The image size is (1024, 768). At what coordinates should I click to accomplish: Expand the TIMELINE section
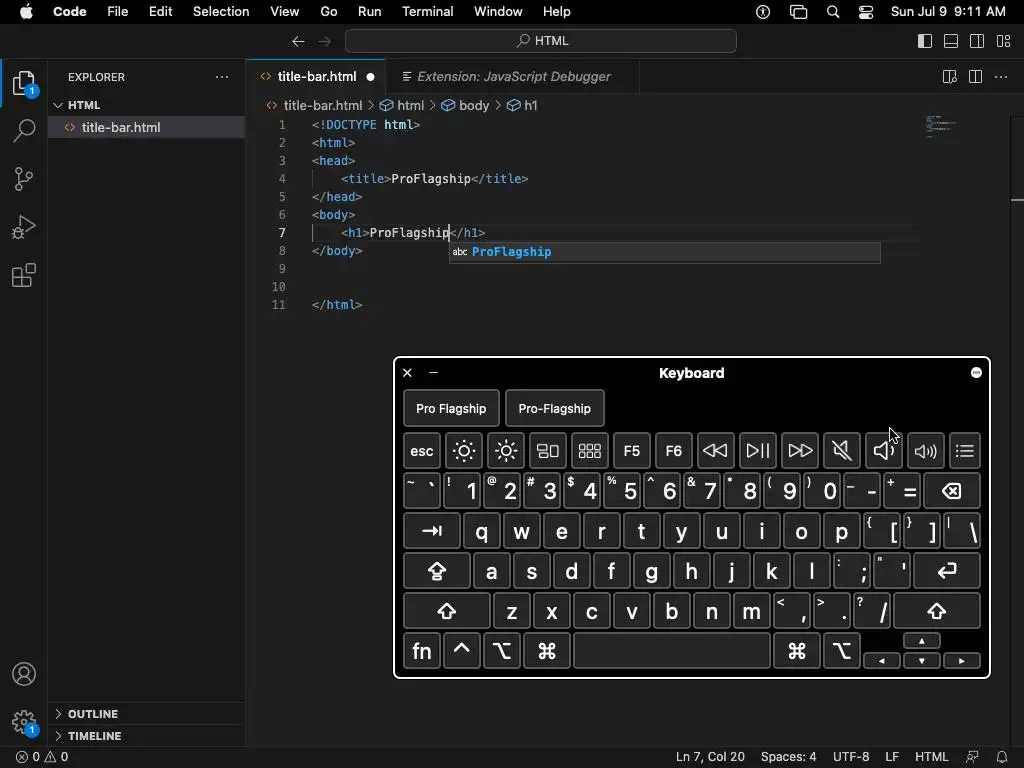146,736
